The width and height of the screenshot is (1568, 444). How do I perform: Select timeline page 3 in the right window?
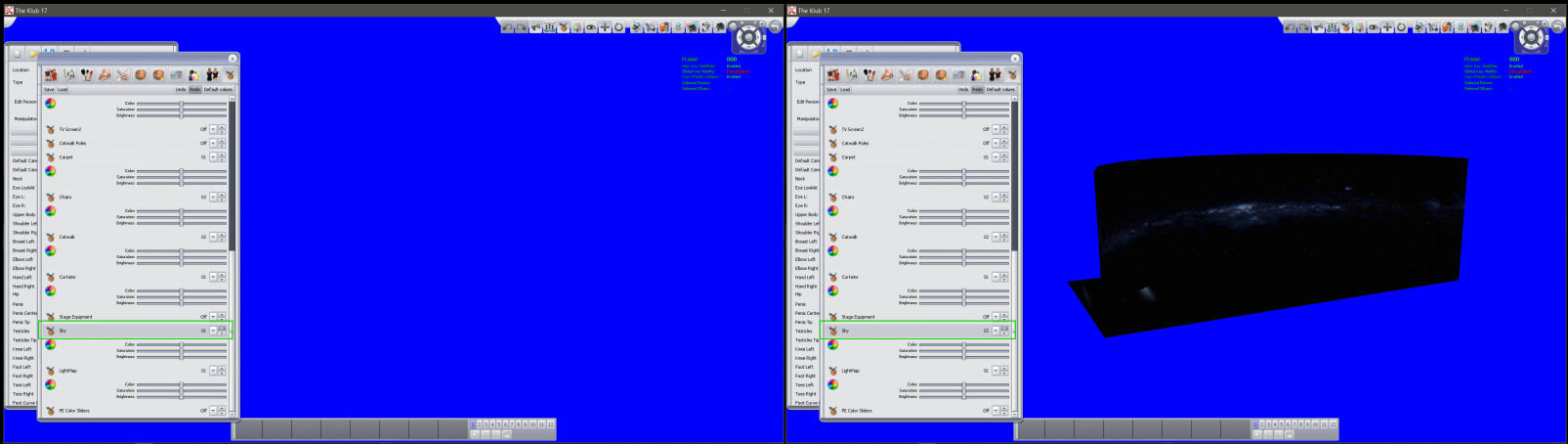click(1270, 424)
